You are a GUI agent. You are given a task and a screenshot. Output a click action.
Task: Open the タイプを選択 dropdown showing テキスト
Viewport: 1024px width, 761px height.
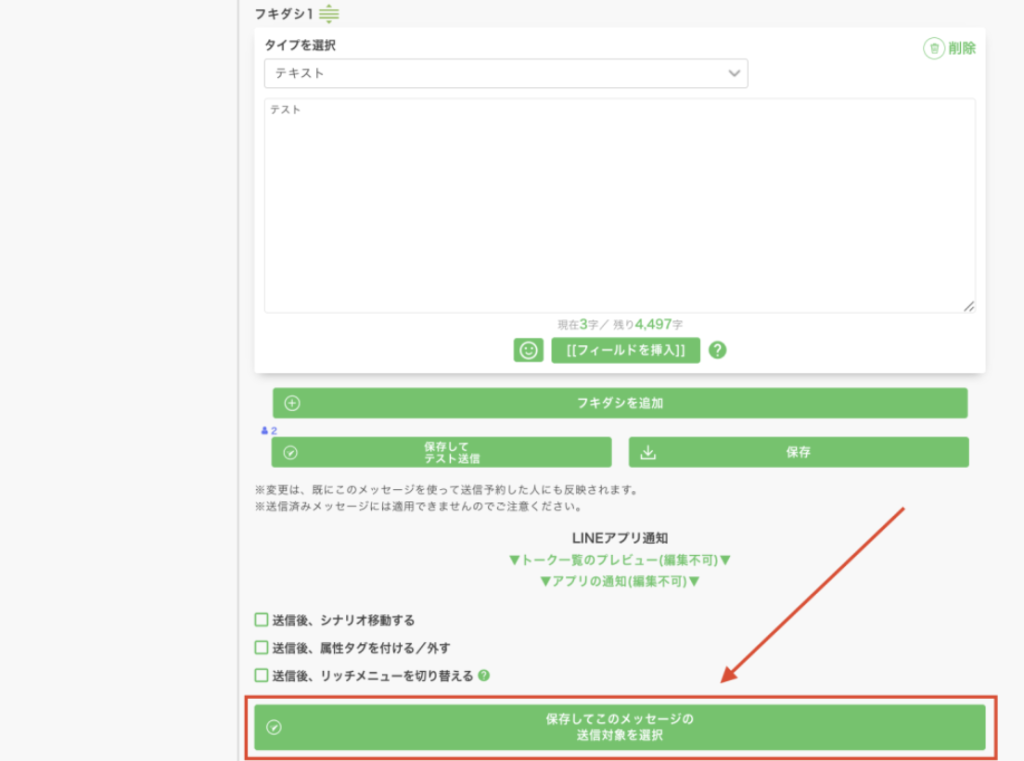pyautogui.click(x=506, y=73)
